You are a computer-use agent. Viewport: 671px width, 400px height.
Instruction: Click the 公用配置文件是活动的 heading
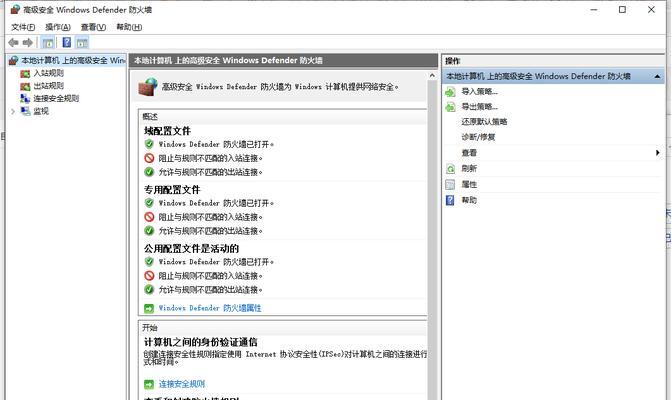pyautogui.click(x=191, y=249)
